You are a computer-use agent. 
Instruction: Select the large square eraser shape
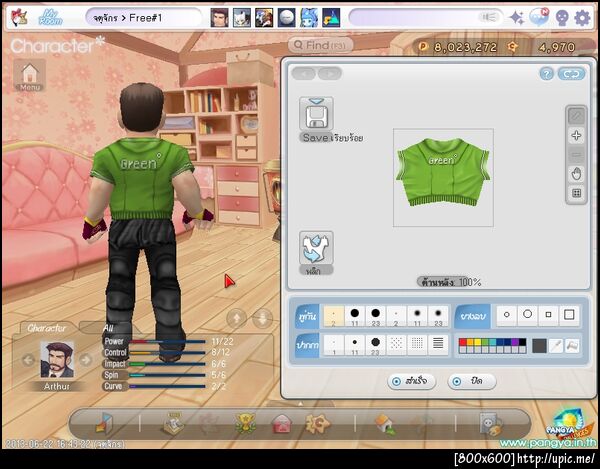[x=569, y=315]
